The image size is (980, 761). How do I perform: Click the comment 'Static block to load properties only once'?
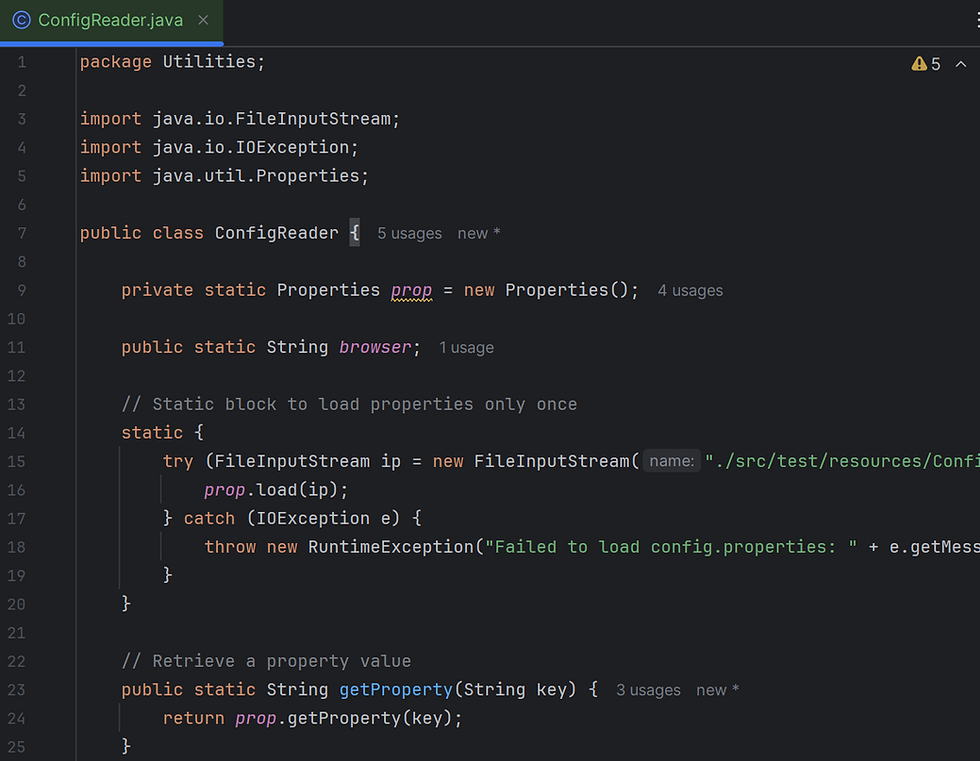point(349,404)
